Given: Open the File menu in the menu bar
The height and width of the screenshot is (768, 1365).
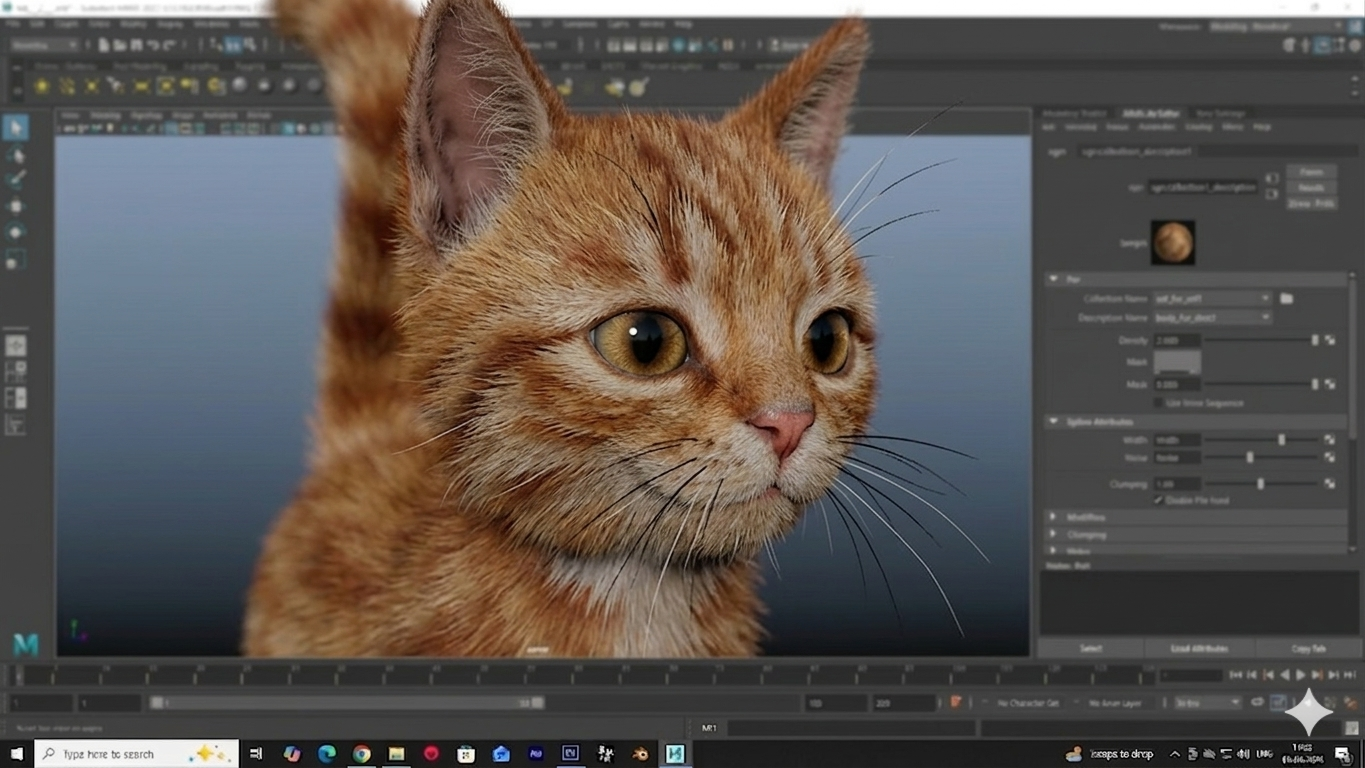Looking at the screenshot, I should point(12,23).
